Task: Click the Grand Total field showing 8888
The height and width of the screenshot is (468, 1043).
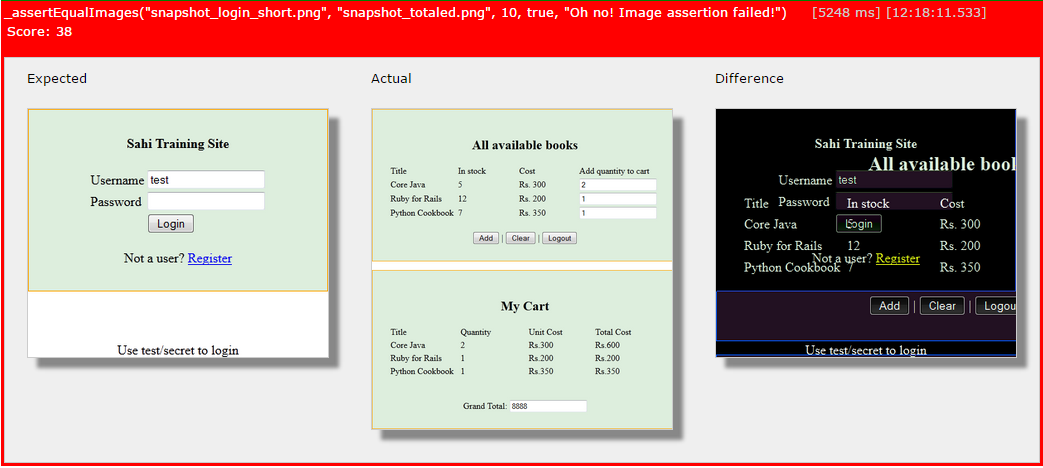Action: coord(547,406)
